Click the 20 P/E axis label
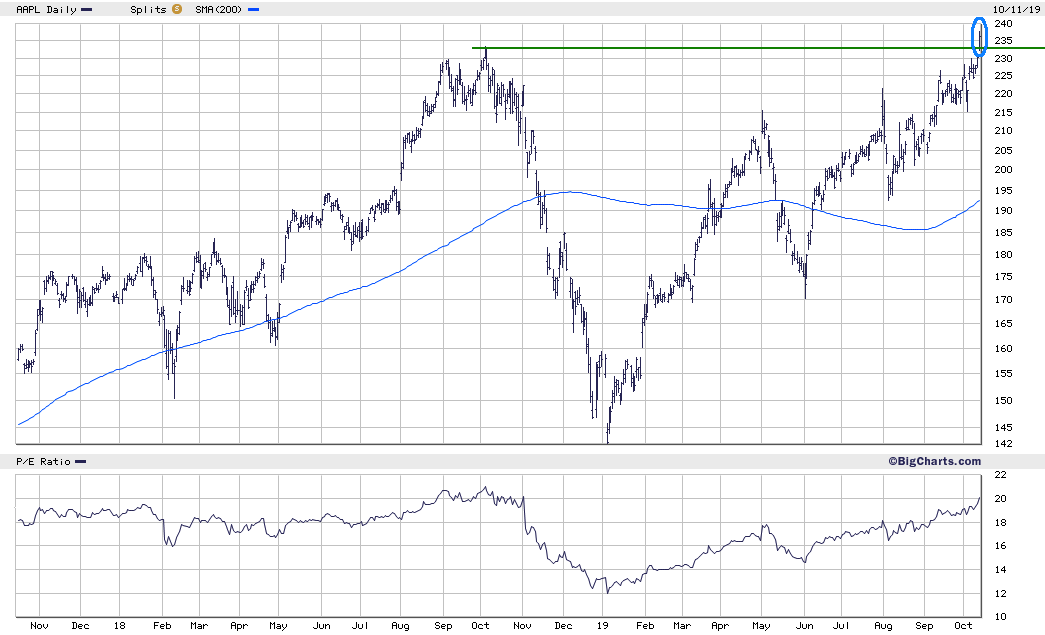Viewport: 1045px width, 635px height. click(x=1000, y=499)
